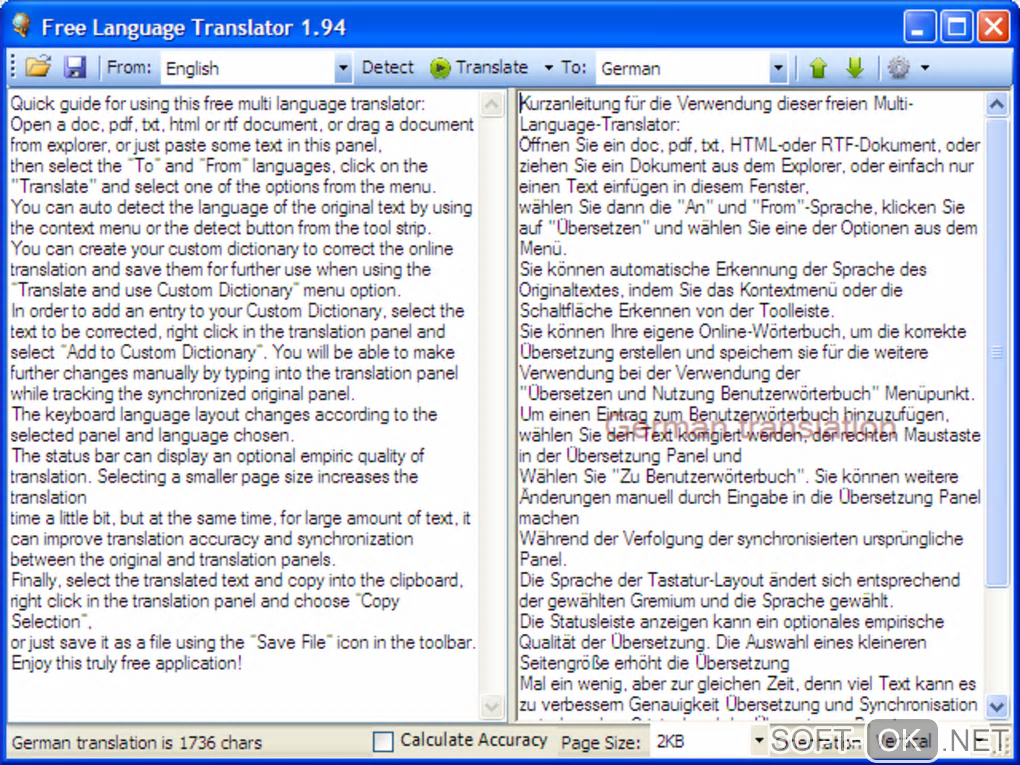Open settings with the gear icon
This screenshot has width=1020, height=765.
(898, 67)
